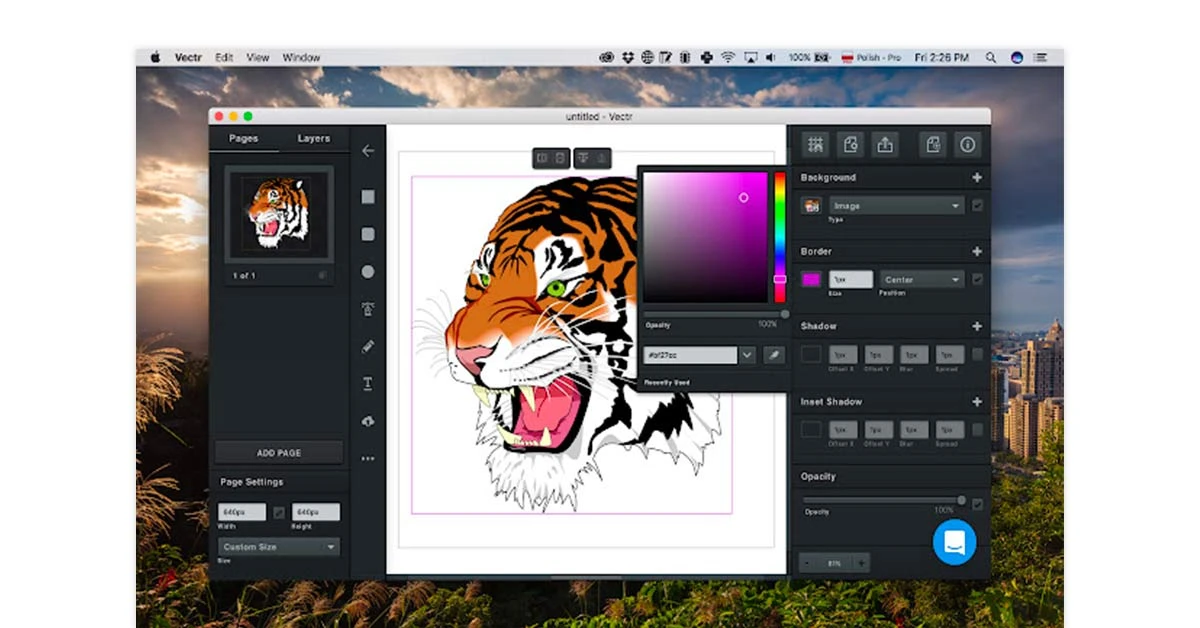Pick a color with the eyedropper icon
Viewport: 1200px width, 628px height.
point(772,354)
